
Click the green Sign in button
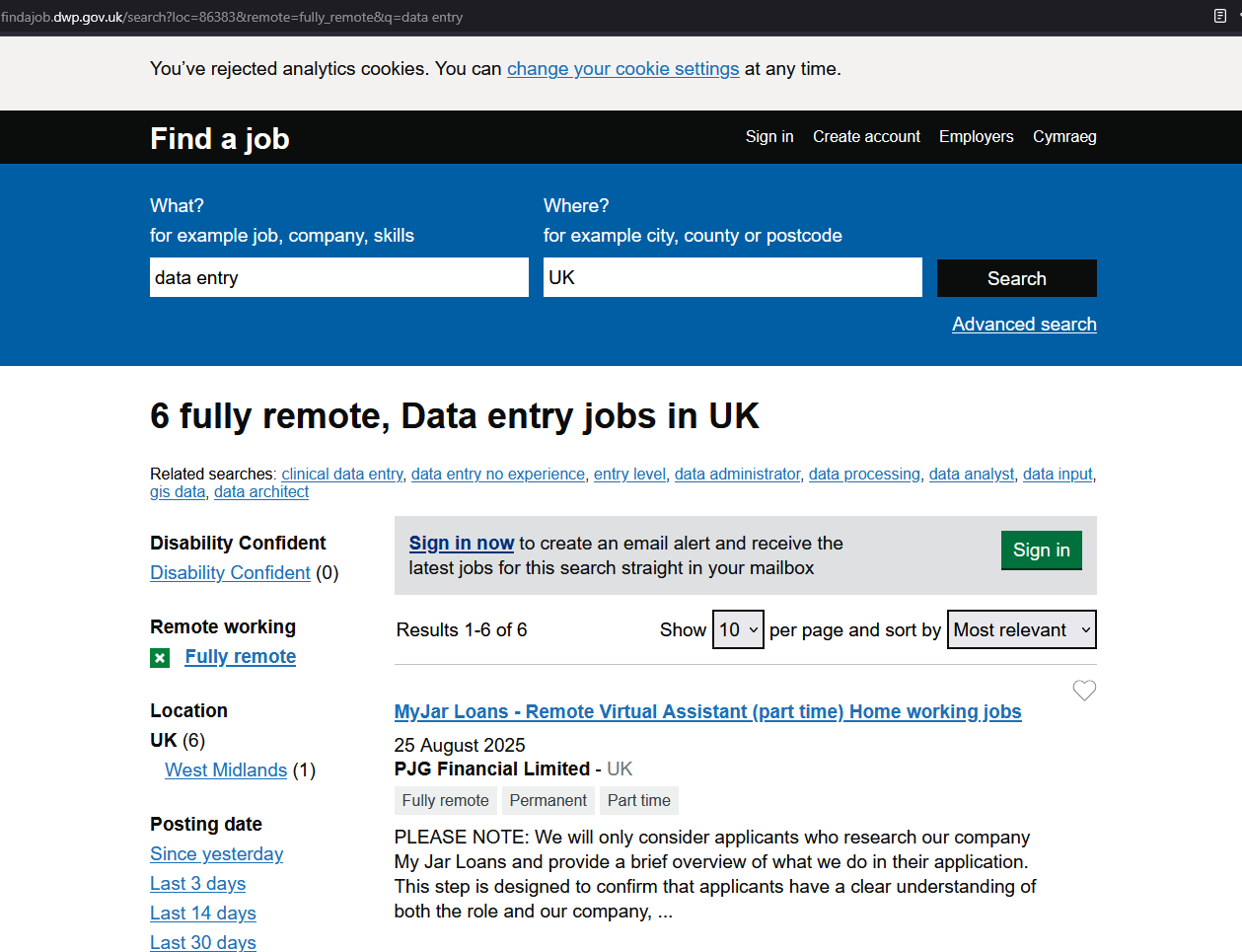pos(1041,550)
